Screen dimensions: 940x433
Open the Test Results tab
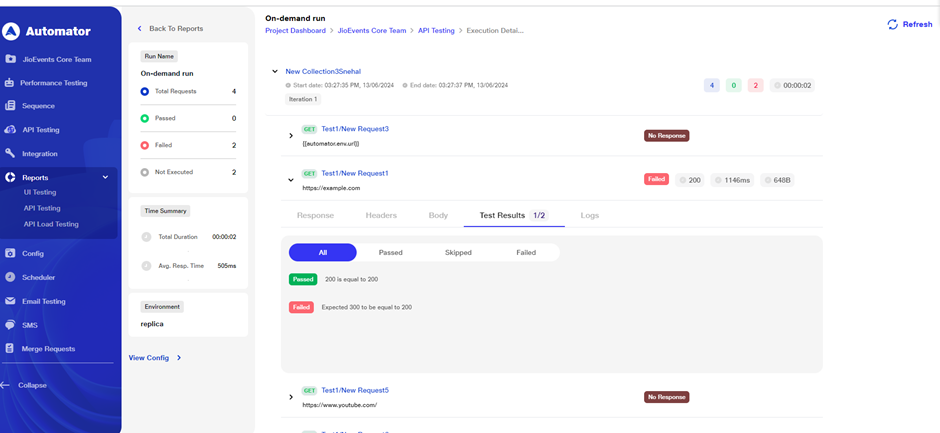pos(514,215)
